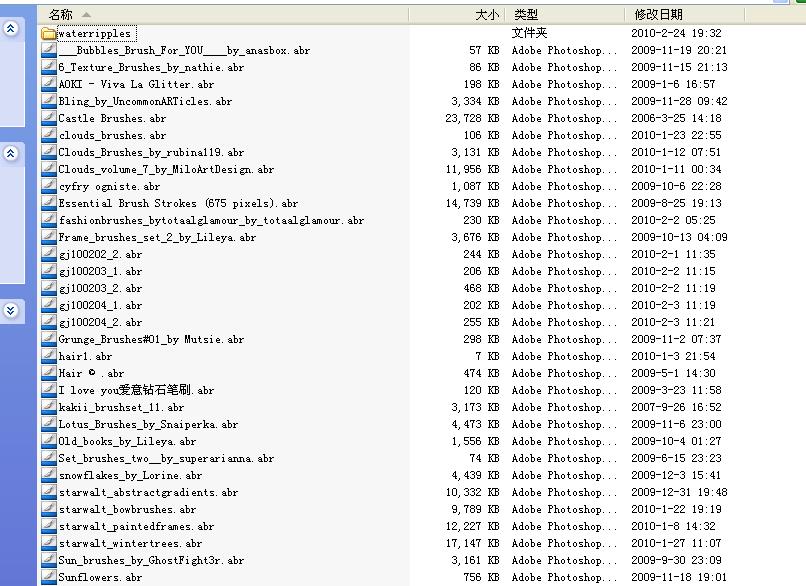The width and height of the screenshot is (806, 586).
Task: Click the kakii_brushset_11.abr file icon
Action: click(x=49, y=407)
